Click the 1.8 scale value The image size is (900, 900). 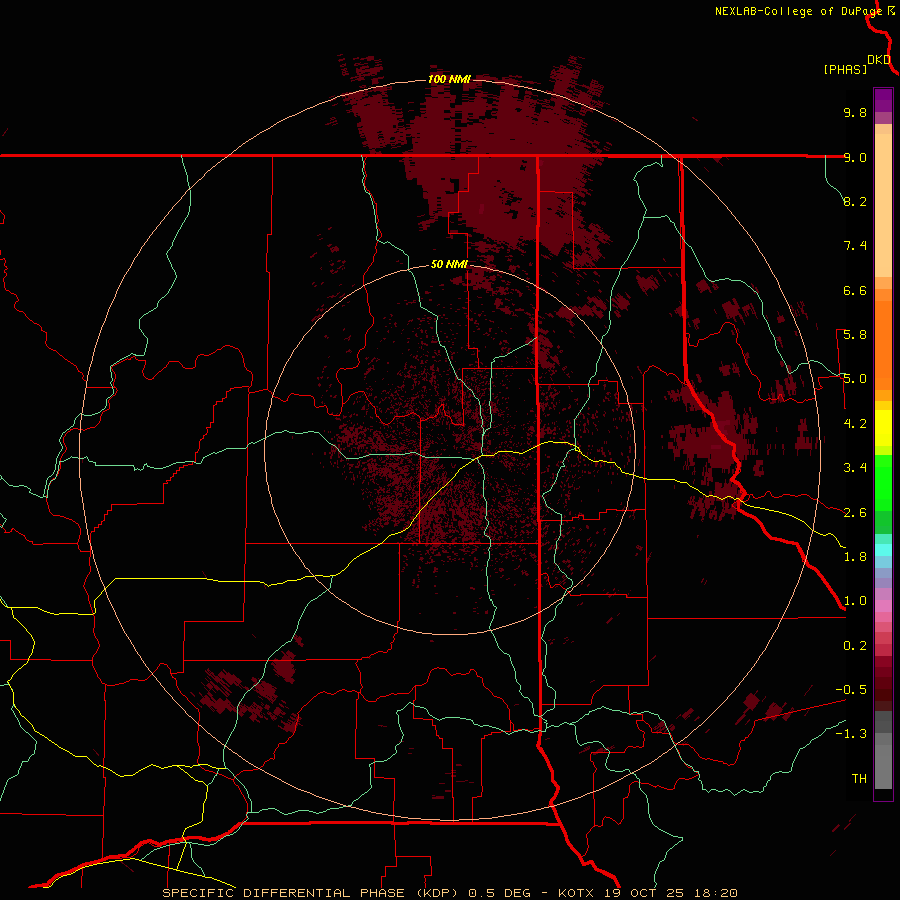tap(855, 557)
